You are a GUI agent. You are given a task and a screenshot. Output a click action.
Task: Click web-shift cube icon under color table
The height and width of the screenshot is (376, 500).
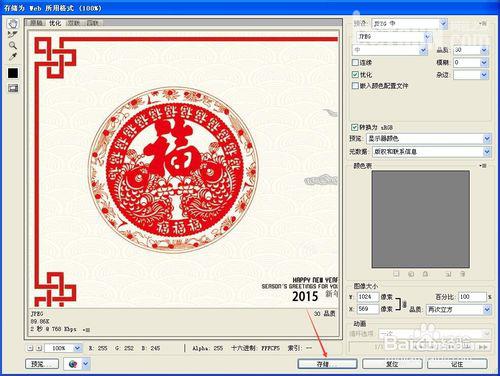click(411, 274)
